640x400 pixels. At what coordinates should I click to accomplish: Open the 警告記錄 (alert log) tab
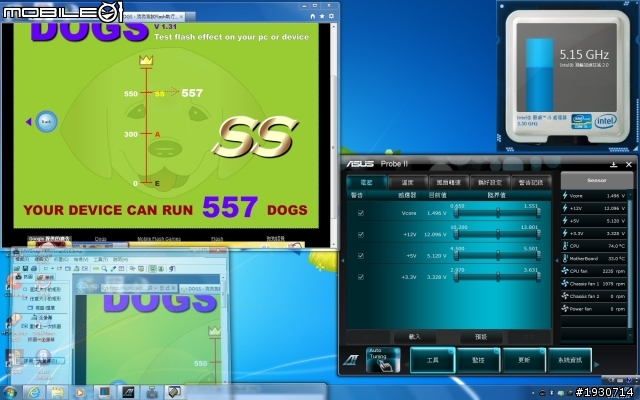click(531, 182)
